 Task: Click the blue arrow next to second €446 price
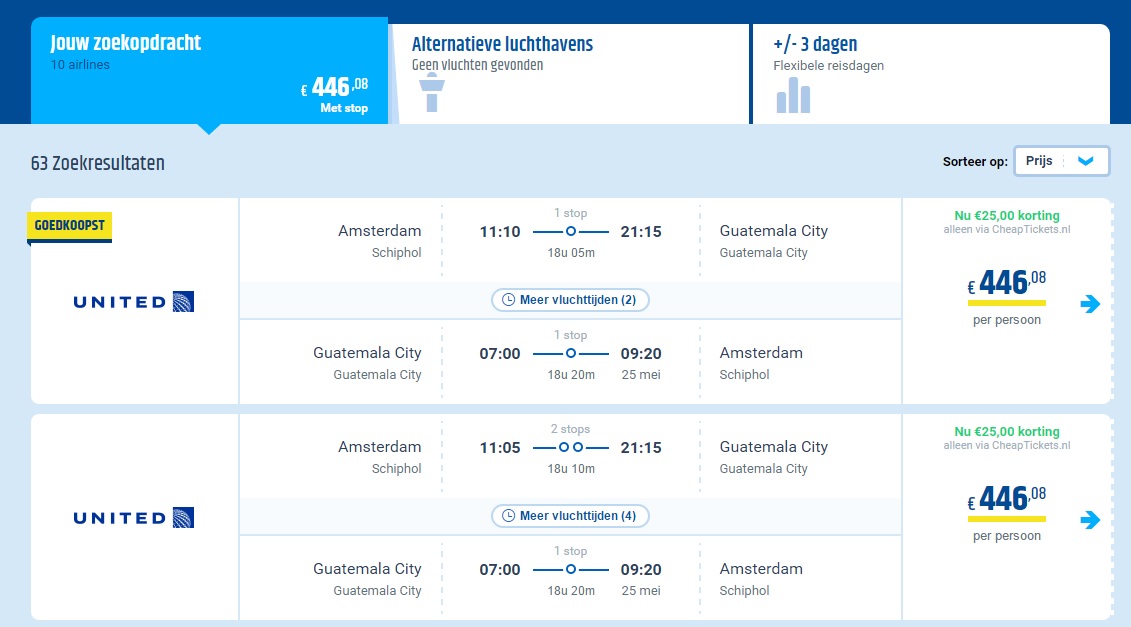point(1090,519)
